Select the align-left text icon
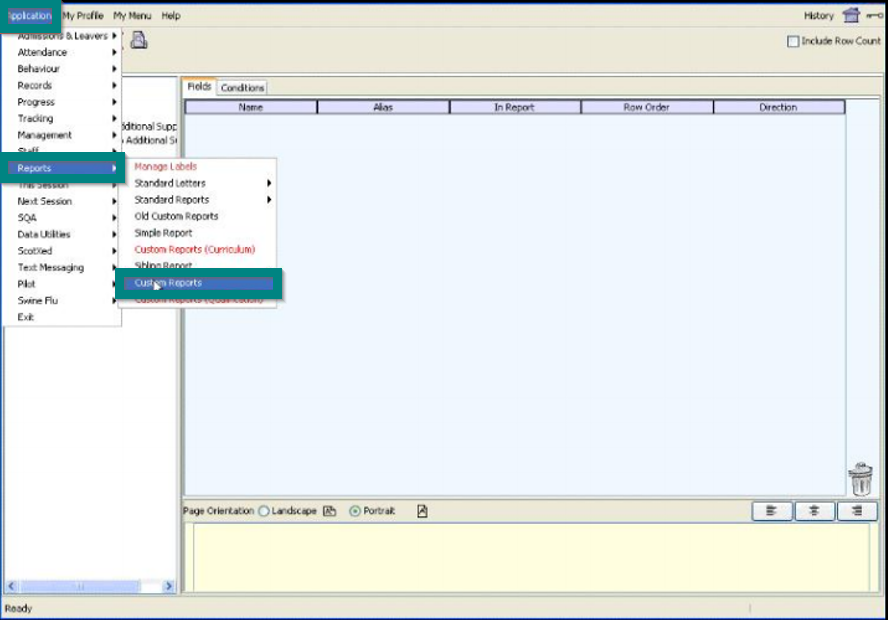The width and height of the screenshot is (888, 620). pos(770,511)
